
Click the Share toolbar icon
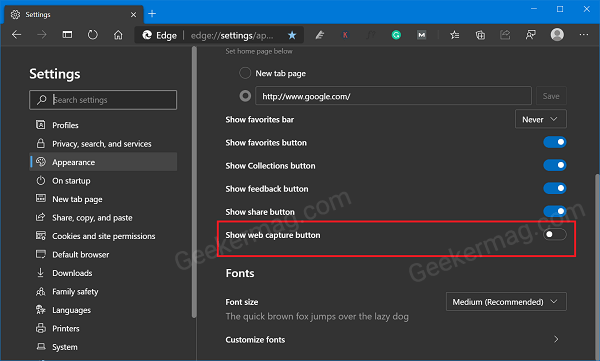coord(505,35)
